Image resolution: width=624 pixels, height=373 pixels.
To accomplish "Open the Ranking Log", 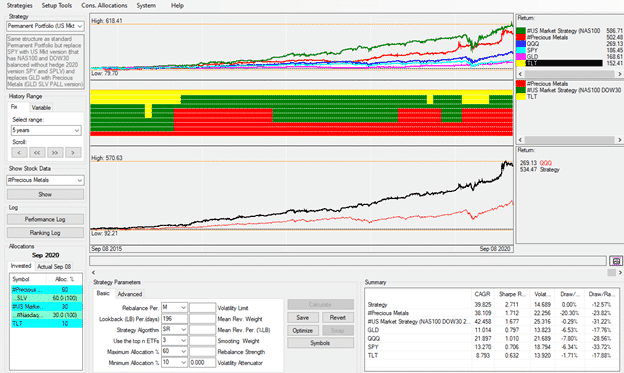I will 45,232.
